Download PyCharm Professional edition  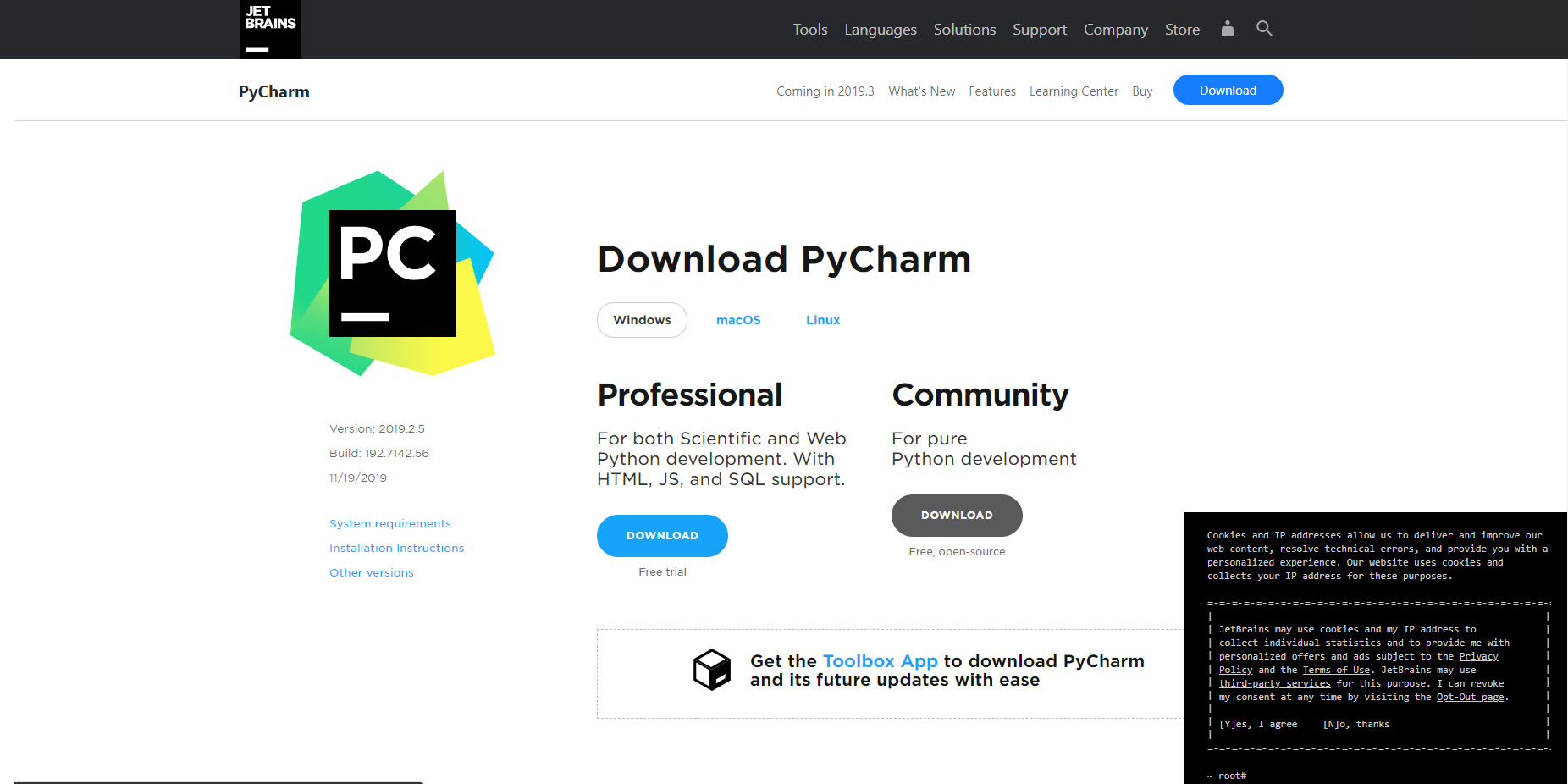coord(662,536)
